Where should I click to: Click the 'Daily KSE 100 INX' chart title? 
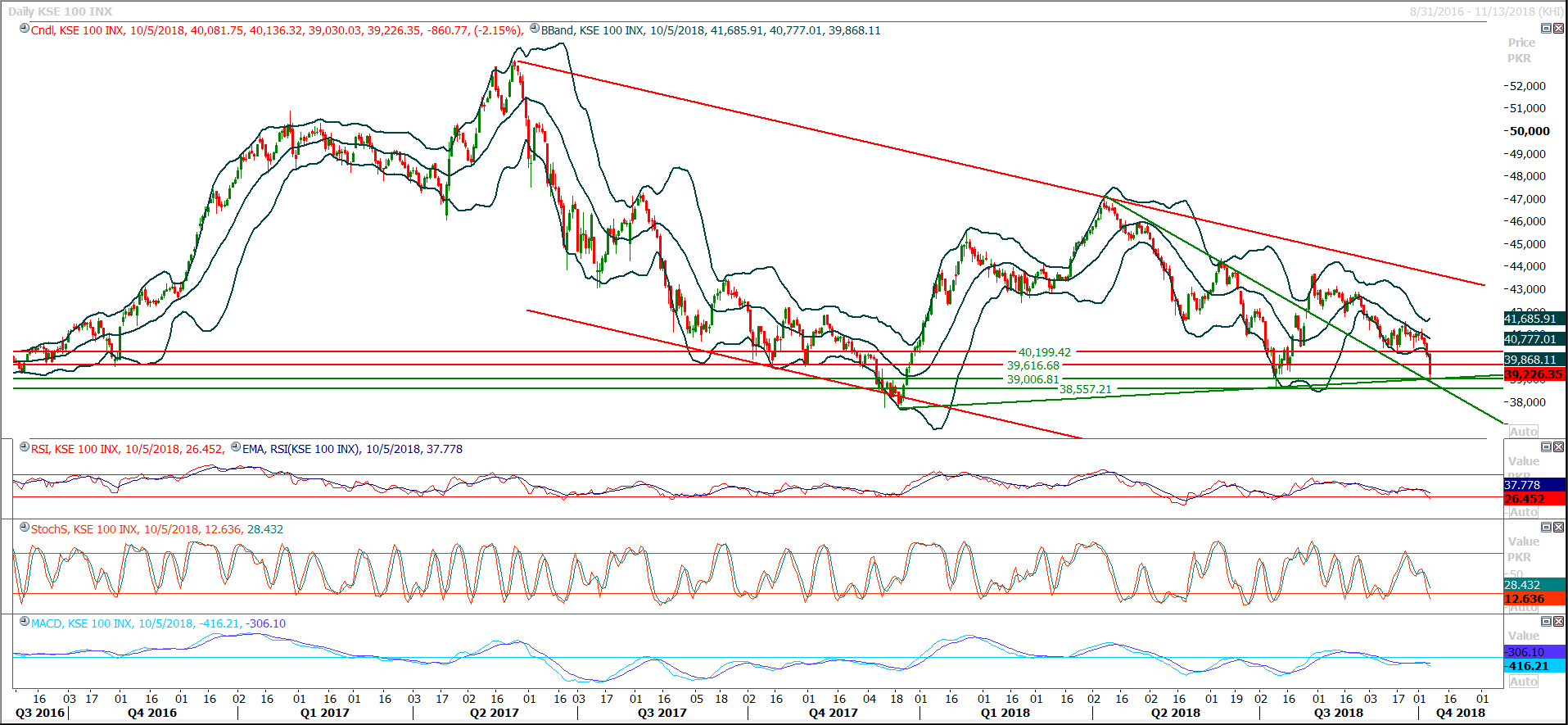(x=61, y=11)
